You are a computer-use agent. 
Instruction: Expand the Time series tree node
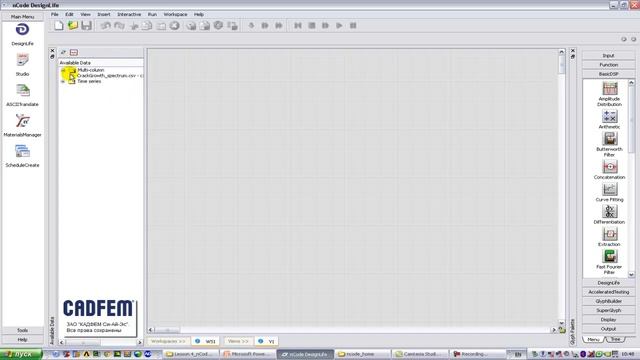coord(63,82)
